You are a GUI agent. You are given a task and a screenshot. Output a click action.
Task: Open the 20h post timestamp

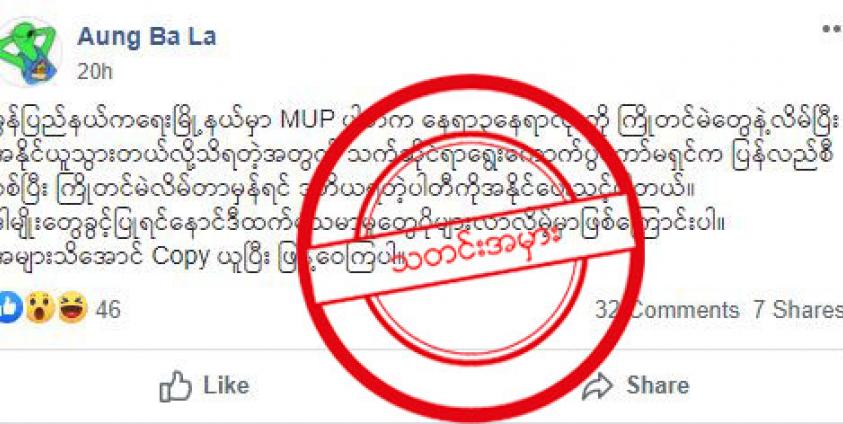tap(95, 71)
